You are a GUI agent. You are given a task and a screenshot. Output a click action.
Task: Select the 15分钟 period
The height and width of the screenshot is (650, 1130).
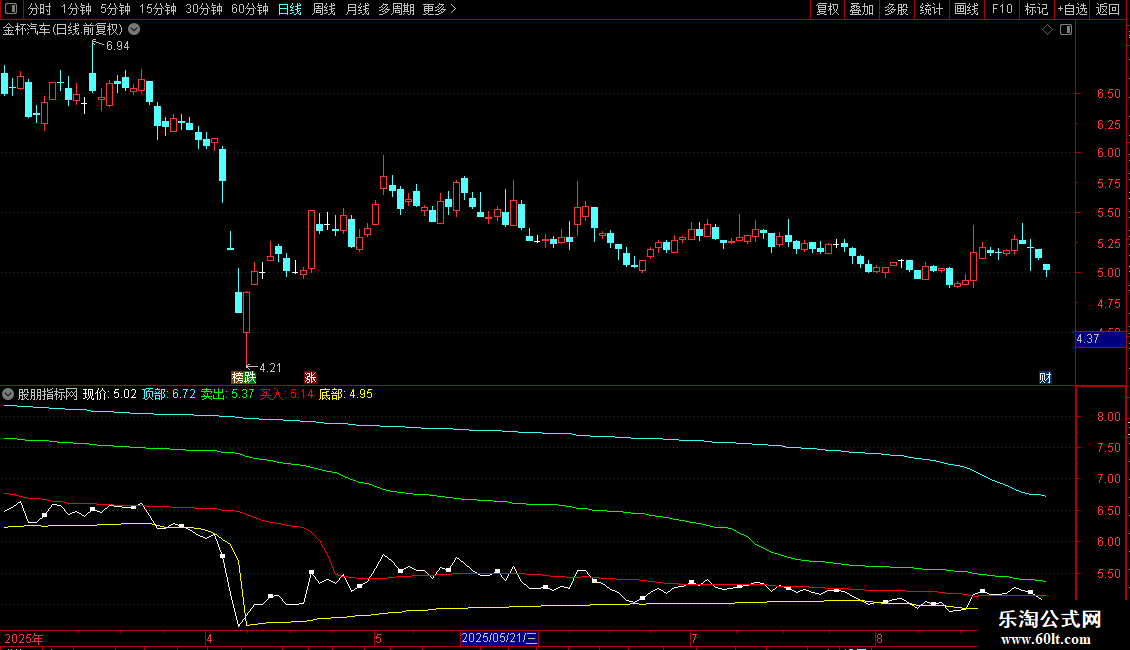pyautogui.click(x=157, y=9)
